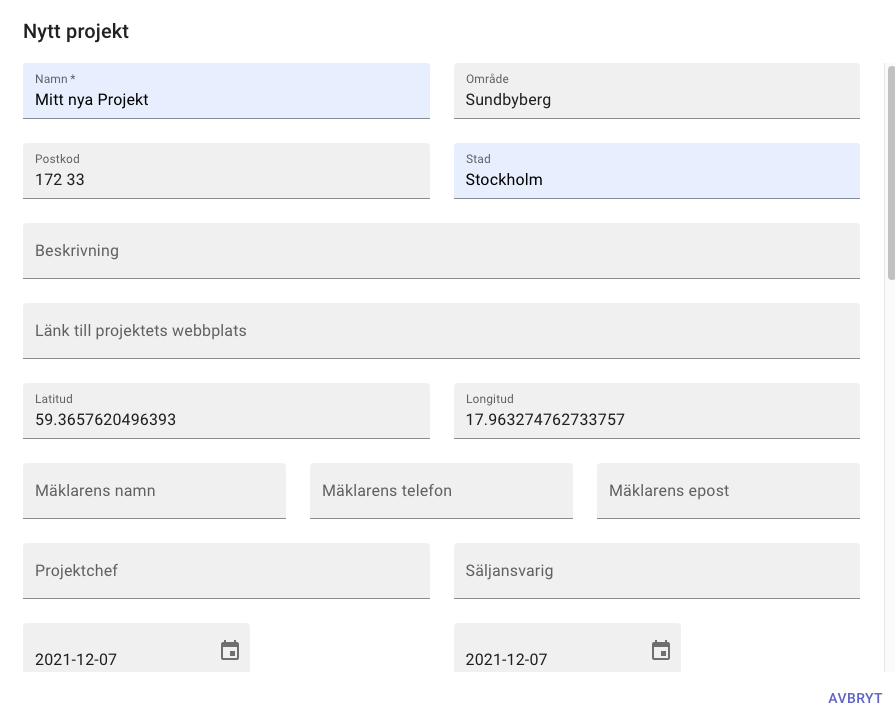This screenshot has height=719, width=895.
Task: Open calendar picker on right date field
Action: (x=661, y=651)
